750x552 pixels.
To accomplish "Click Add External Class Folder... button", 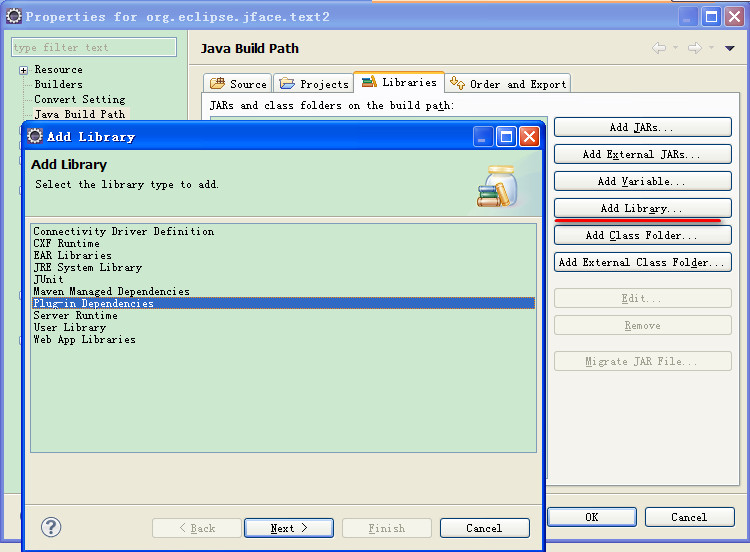I will coord(642,262).
